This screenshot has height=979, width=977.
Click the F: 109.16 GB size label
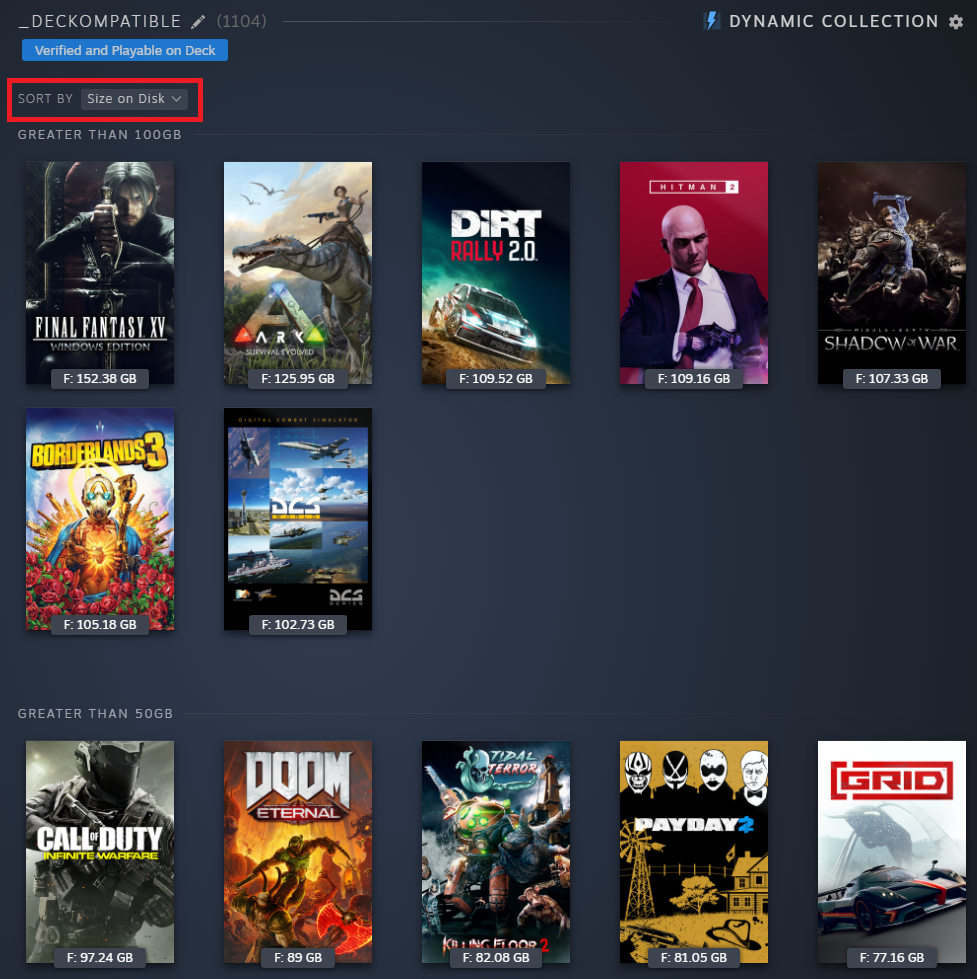point(694,378)
